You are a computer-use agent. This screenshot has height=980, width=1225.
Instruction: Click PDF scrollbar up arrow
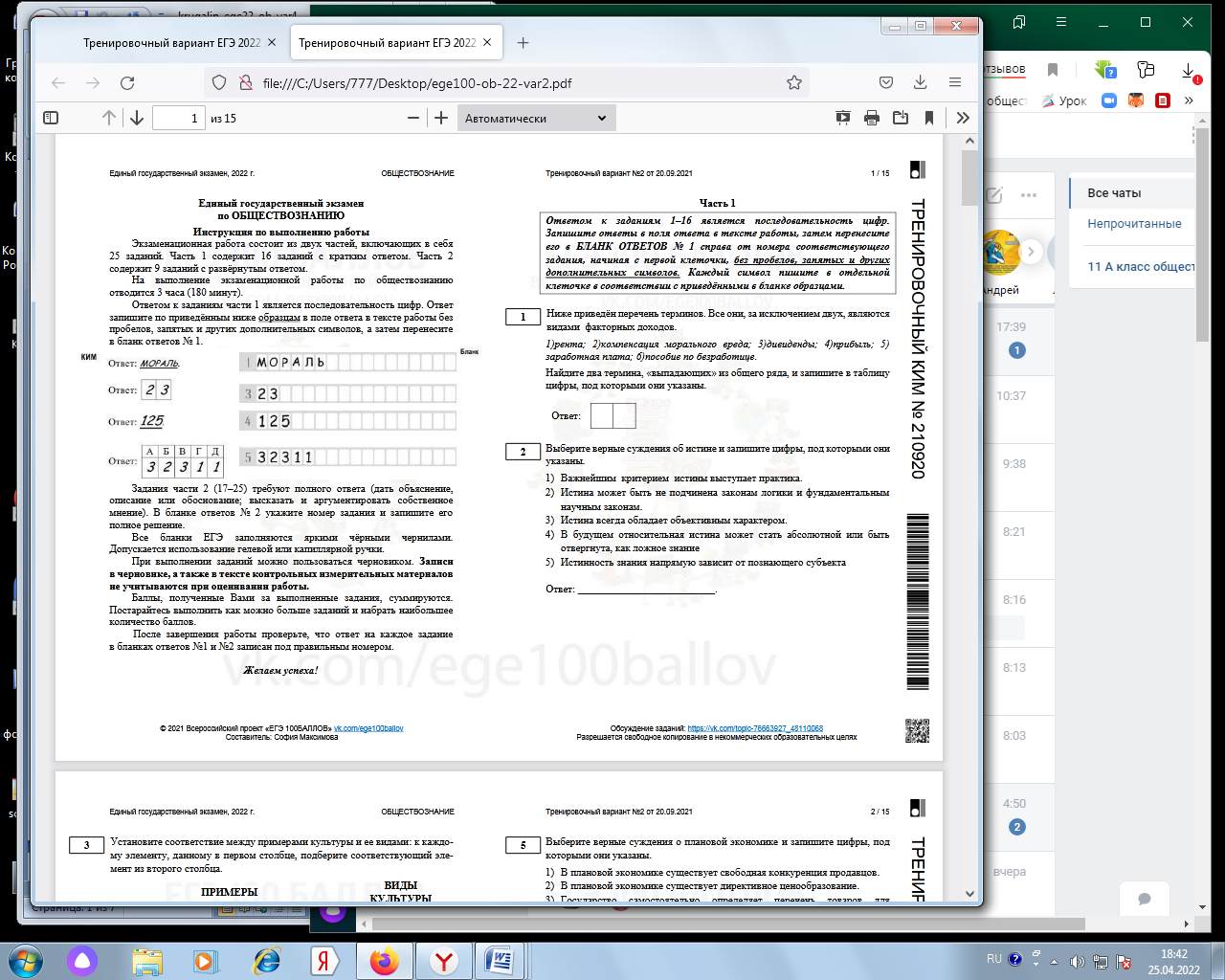pyautogui.click(x=969, y=141)
